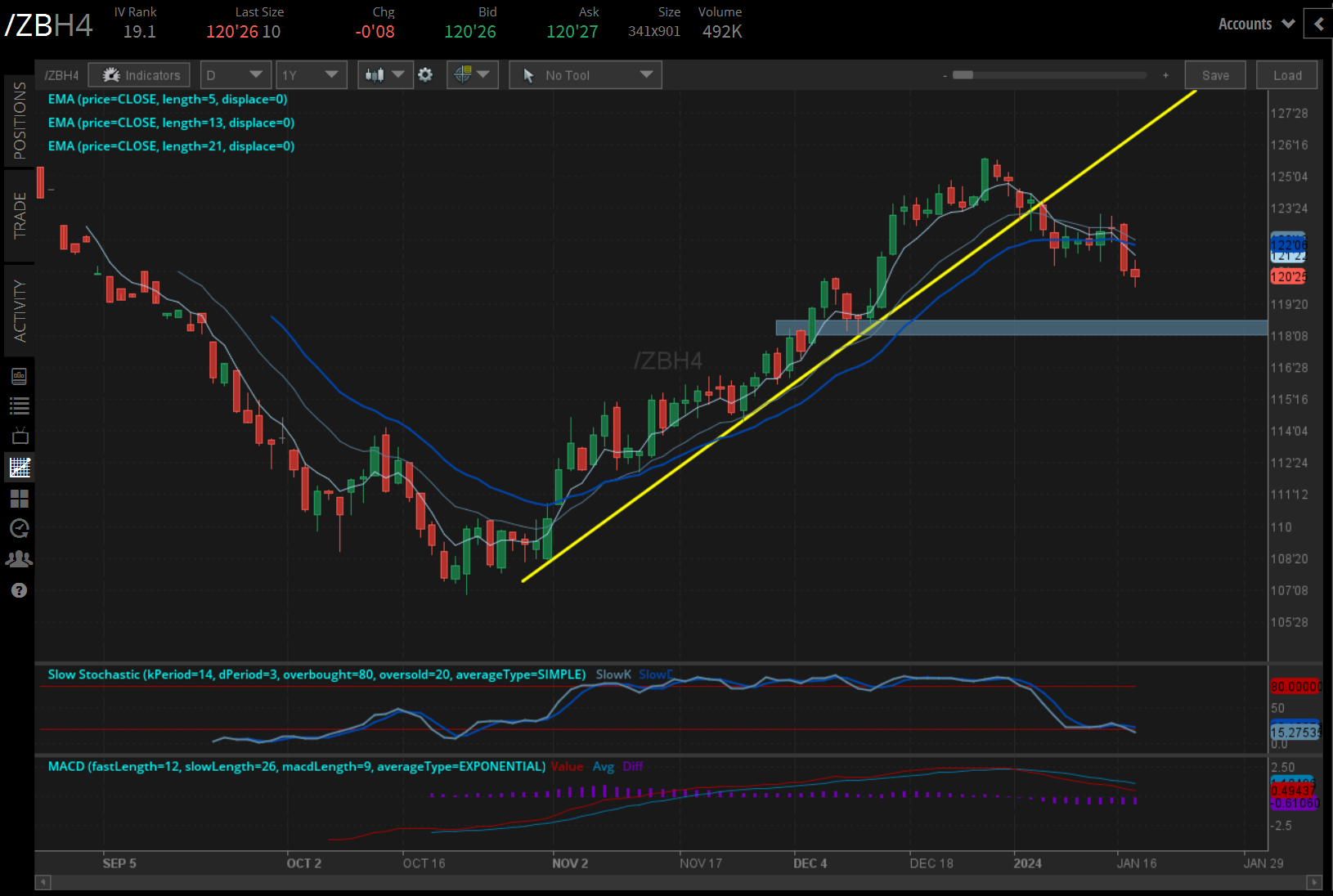Image resolution: width=1333 pixels, height=896 pixels.
Task: Click the Last Size value 120'26 10
Action: coord(243,32)
